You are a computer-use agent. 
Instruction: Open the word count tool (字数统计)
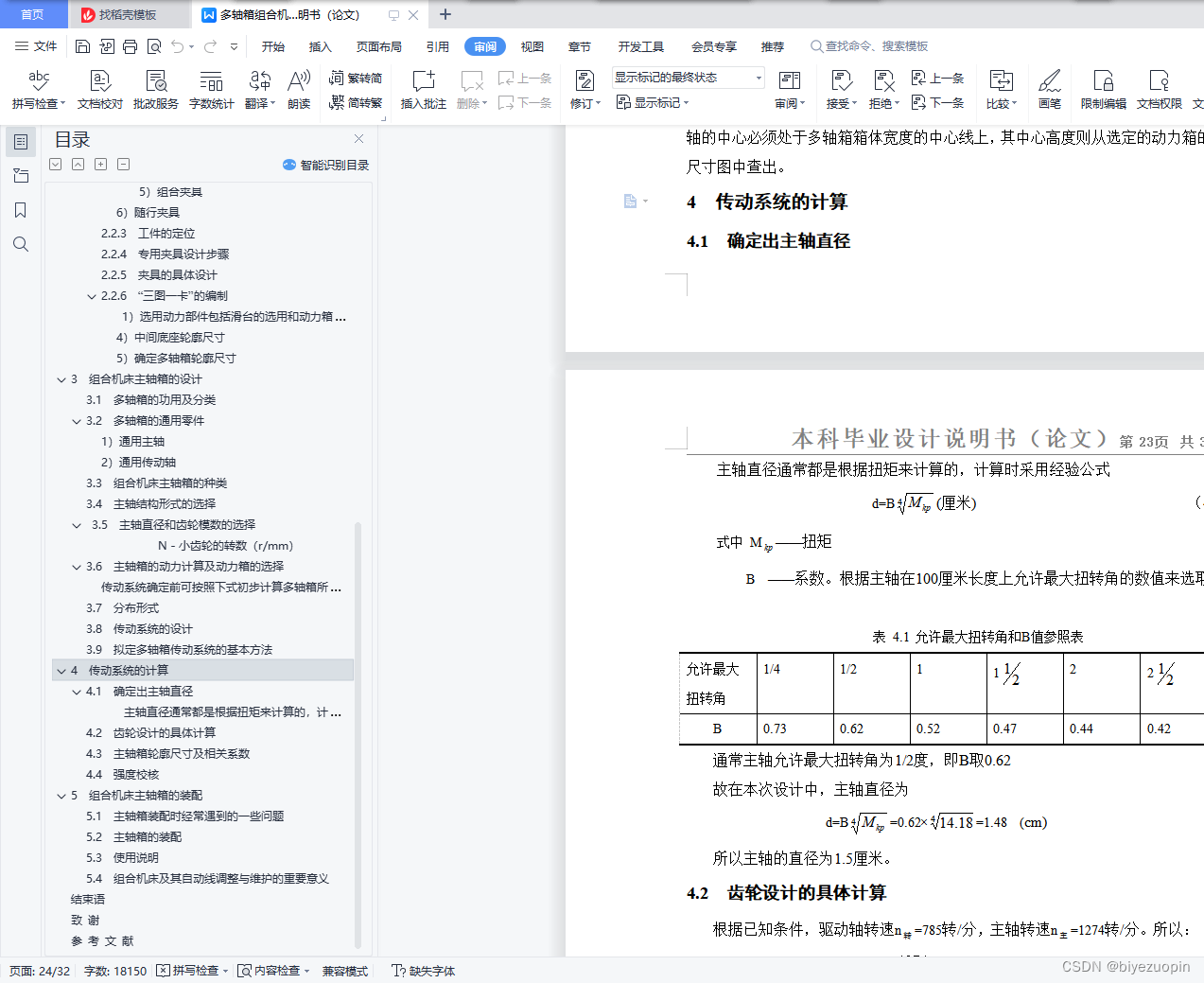(x=211, y=90)
